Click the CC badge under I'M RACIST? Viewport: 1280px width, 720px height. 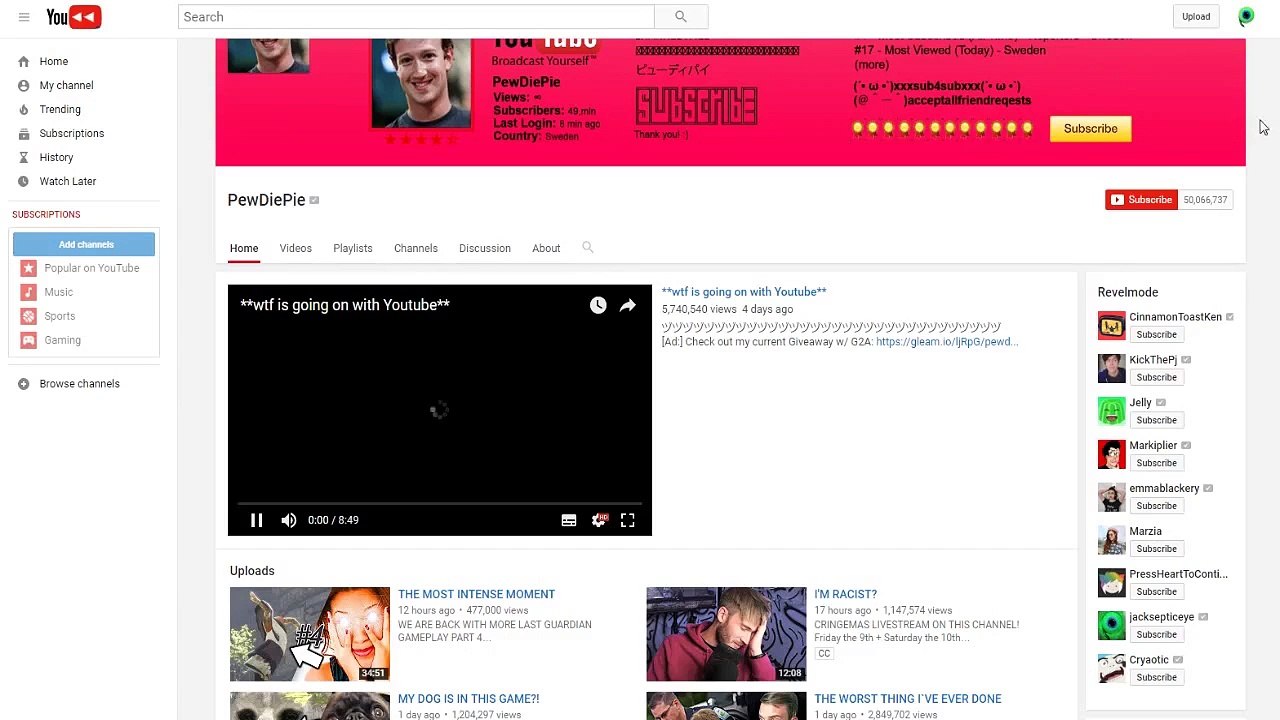coord(824,654)
